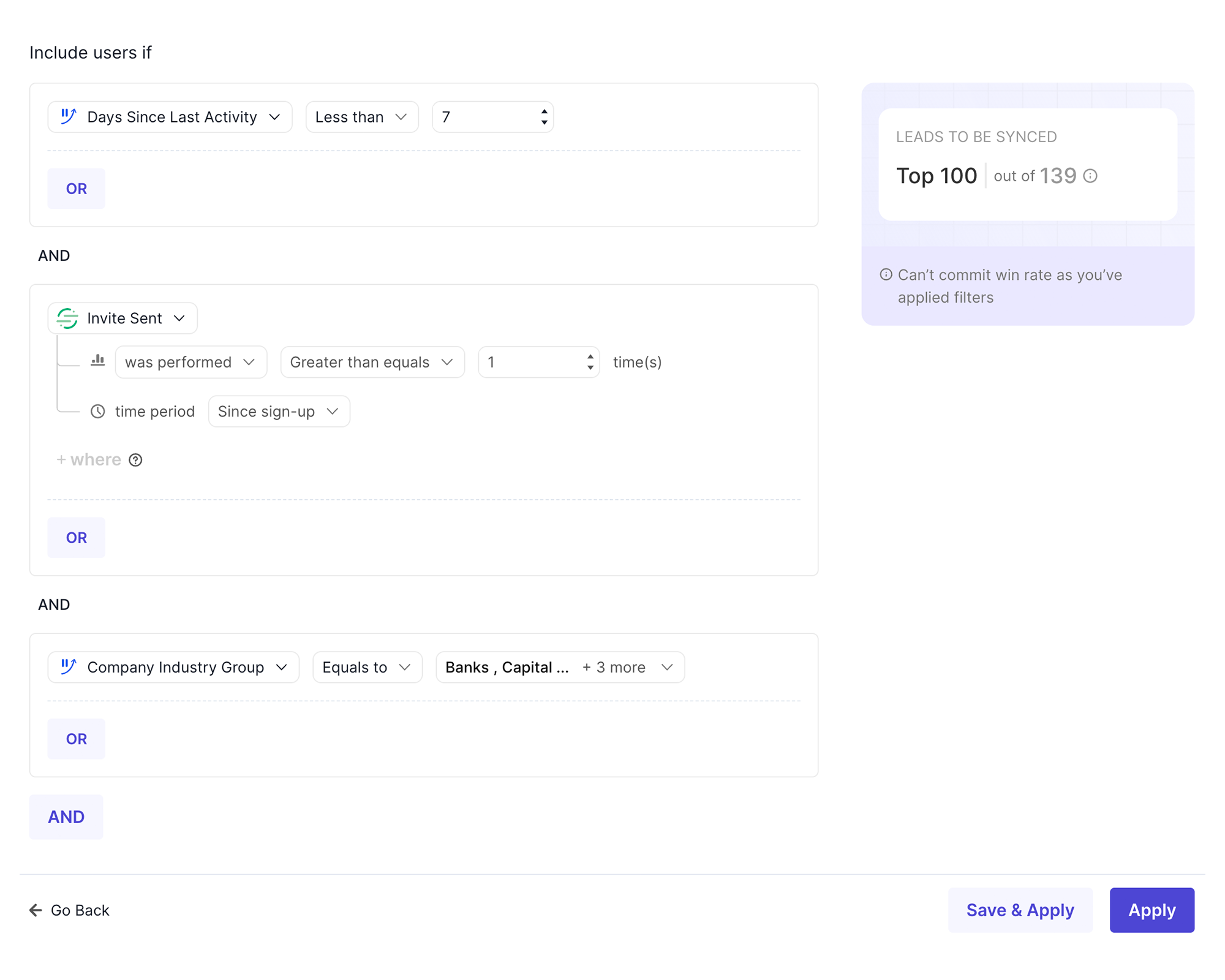The height and width of the screenshot is (980, 1225).
Task: Open Days Since Last Activity dropdown
Action: [x=170, y=117]
